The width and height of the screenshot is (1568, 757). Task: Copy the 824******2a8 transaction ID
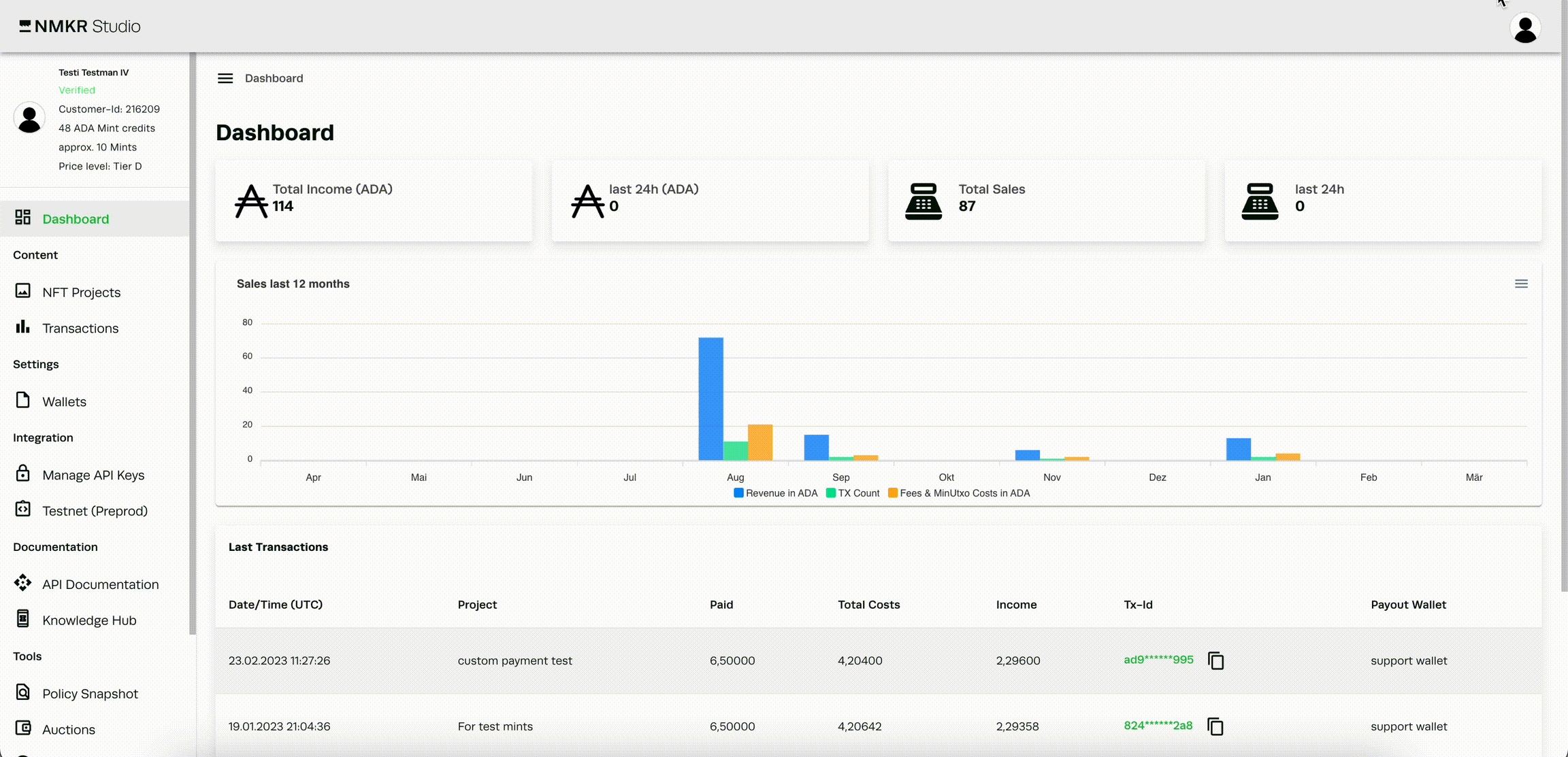(1215, 726)
